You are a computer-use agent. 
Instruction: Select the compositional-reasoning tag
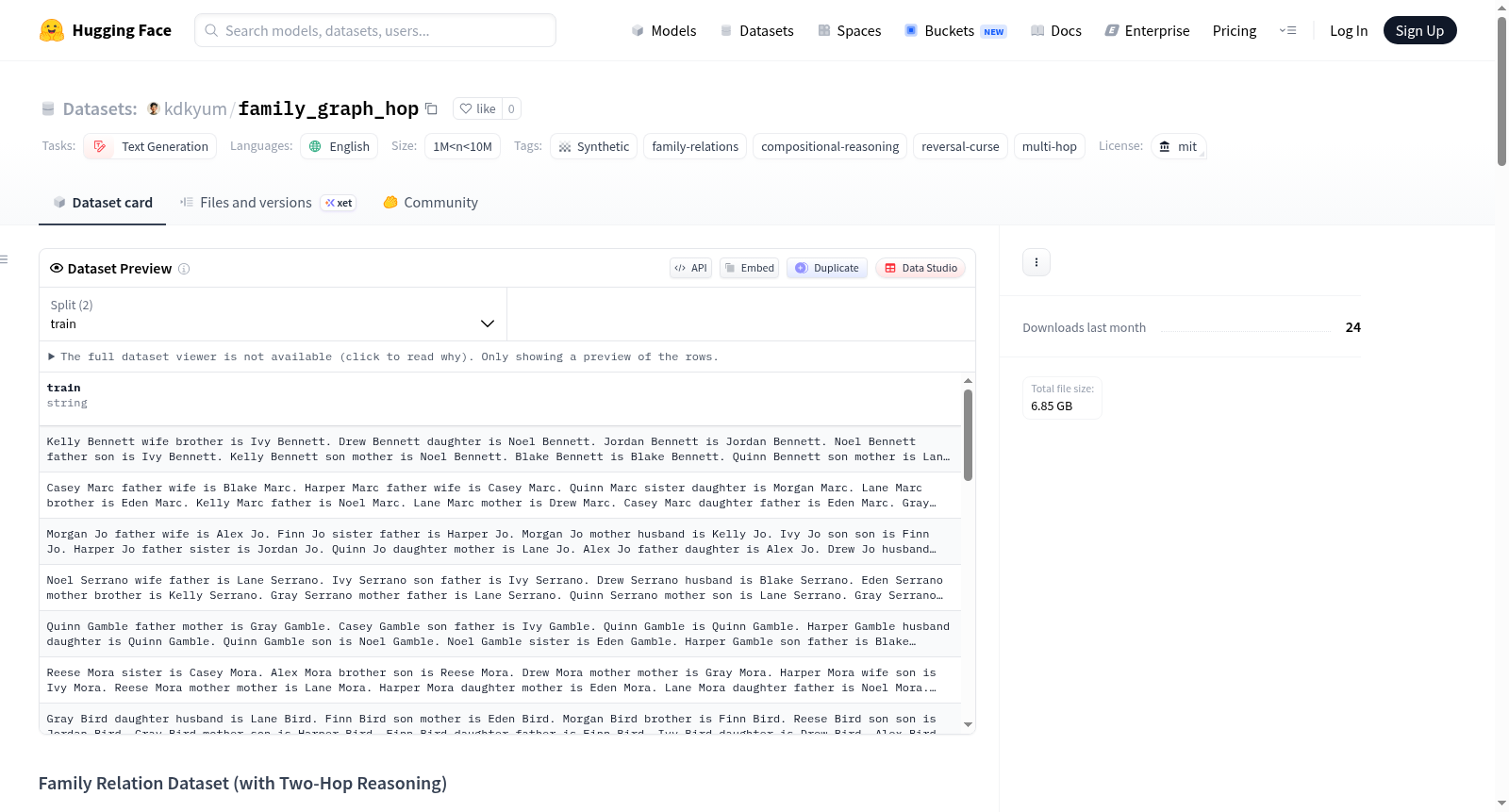click(x=830, y=146)
